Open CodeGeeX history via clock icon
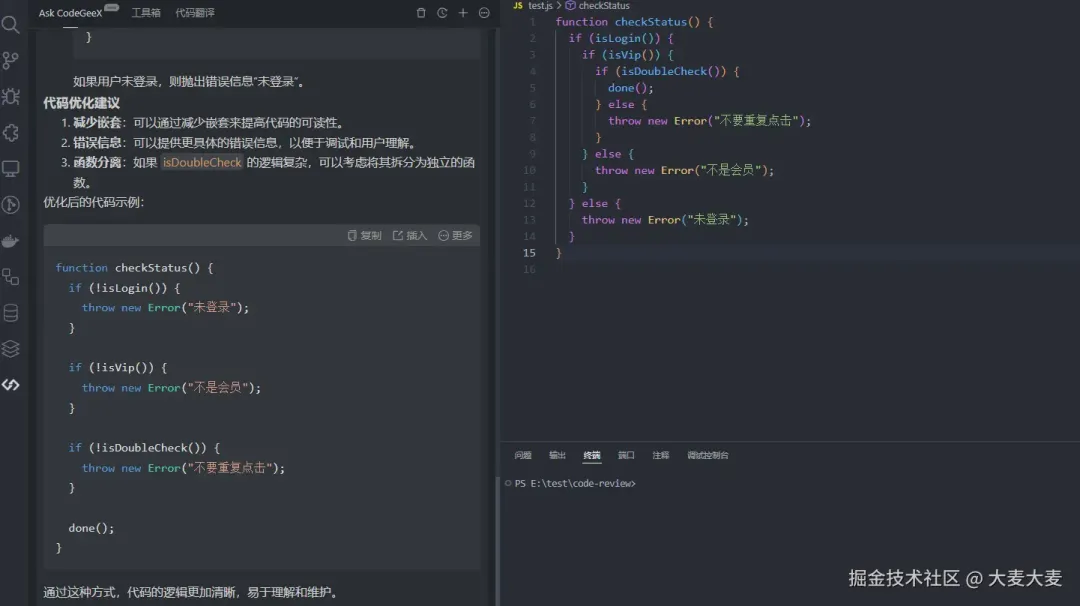The height and width of the screenshot is (606, 1080). 441,12
